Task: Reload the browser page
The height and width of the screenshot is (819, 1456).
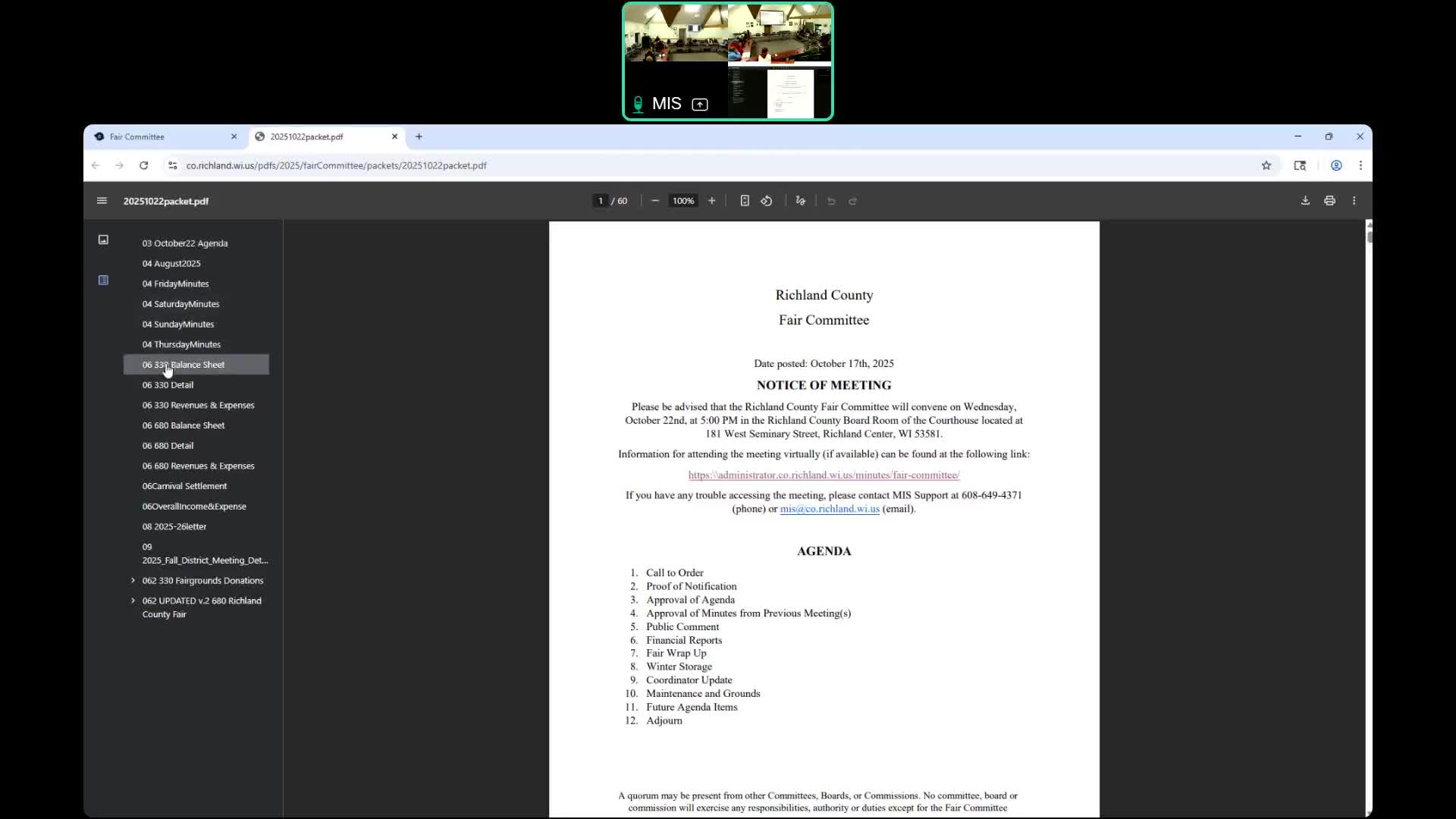Action: coord(143,165)
